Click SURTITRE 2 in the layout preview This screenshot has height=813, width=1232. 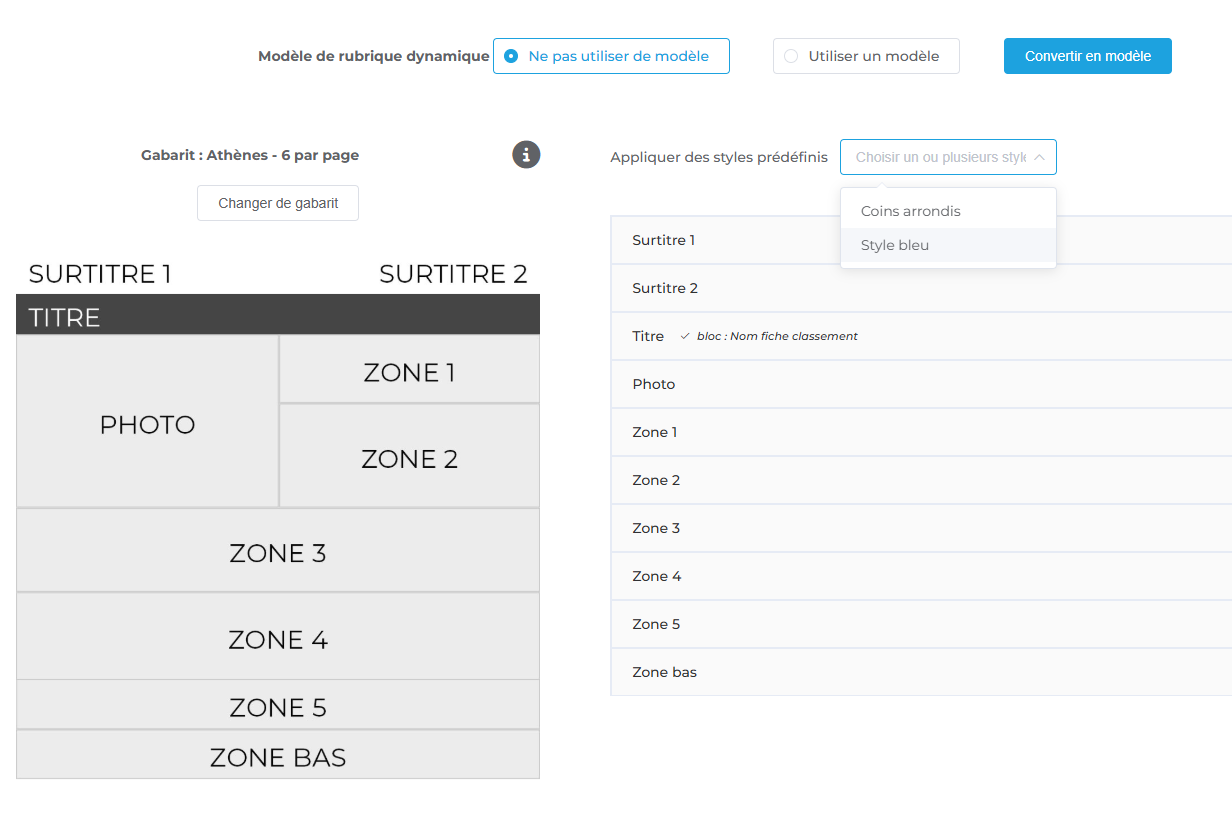pos(453,274)
